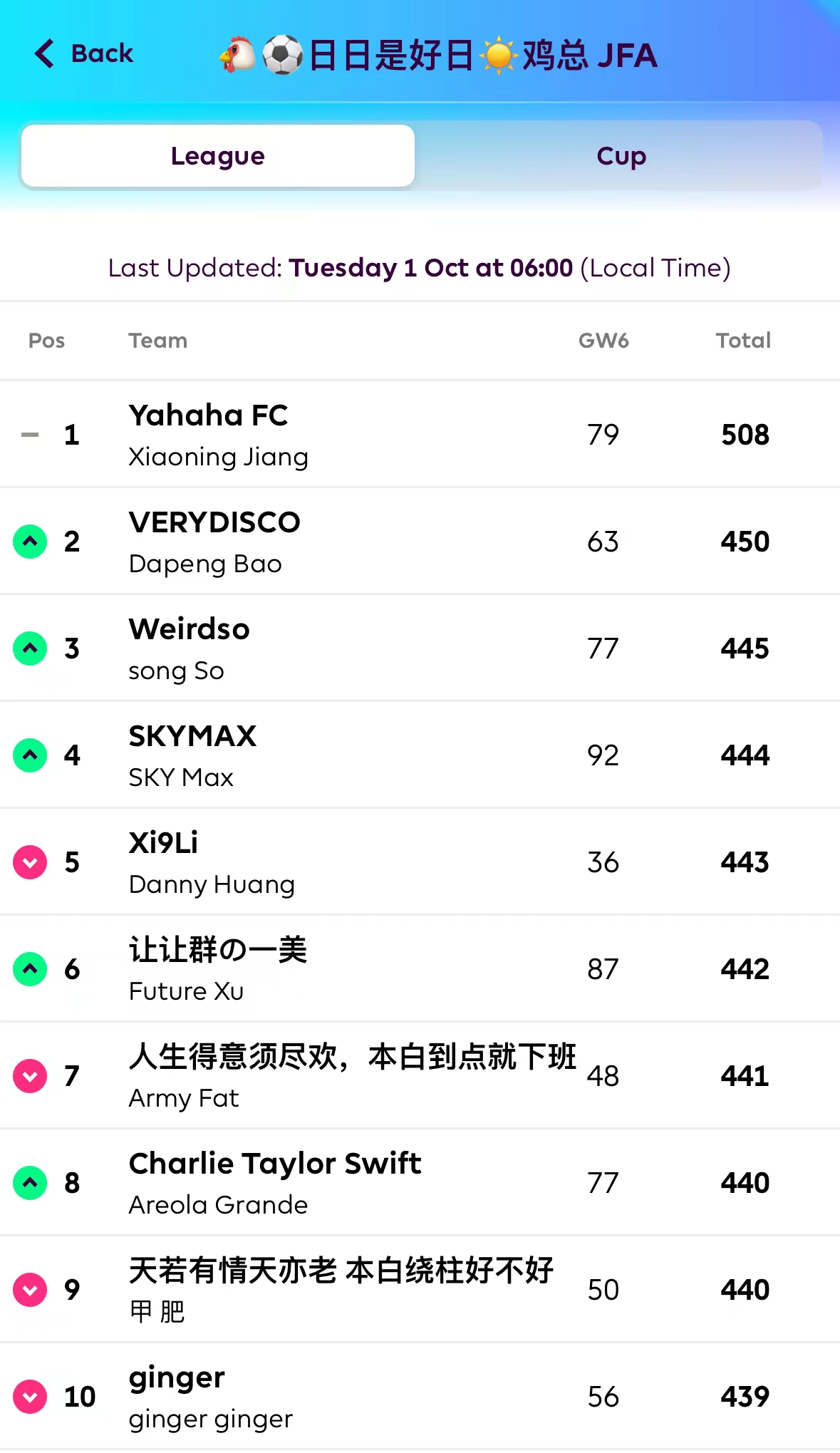Click the green up arrow beside SKYMAX

pos(30,755)
